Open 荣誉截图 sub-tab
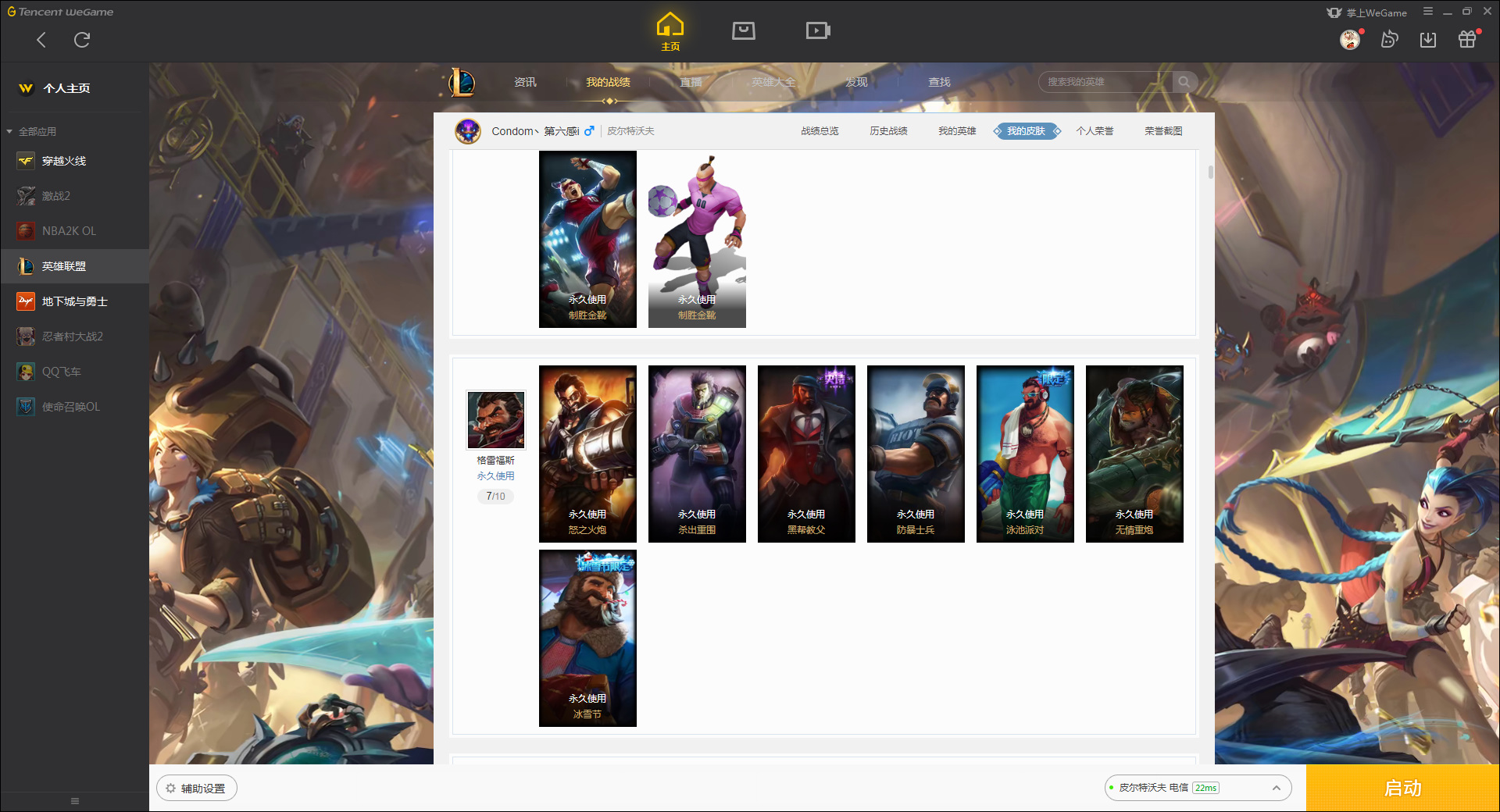The image size is (1500, 812). tap(1163, 131)
